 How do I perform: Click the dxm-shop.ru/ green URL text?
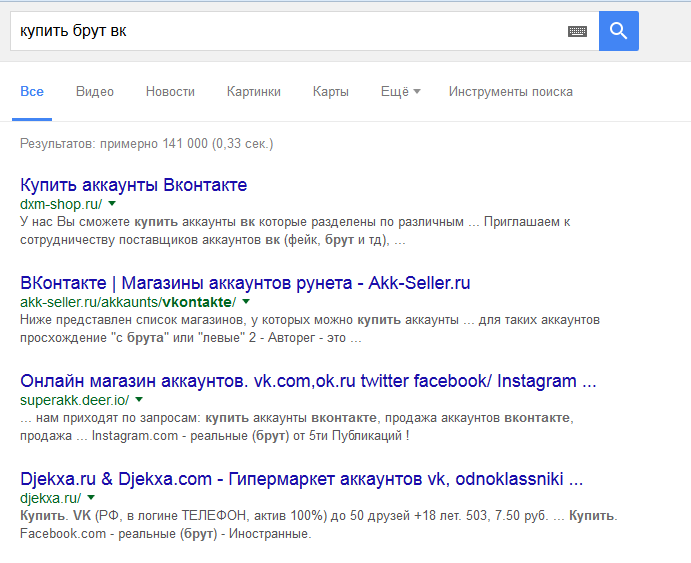coord(61,204)
